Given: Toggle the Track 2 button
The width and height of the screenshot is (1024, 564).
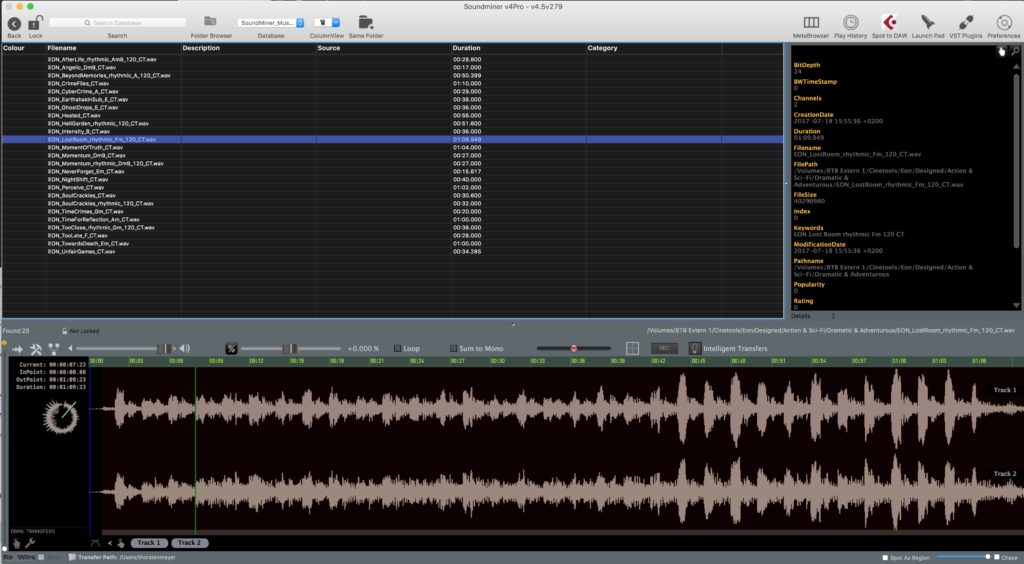Looking at the screenshot, I should click(189, 543).
